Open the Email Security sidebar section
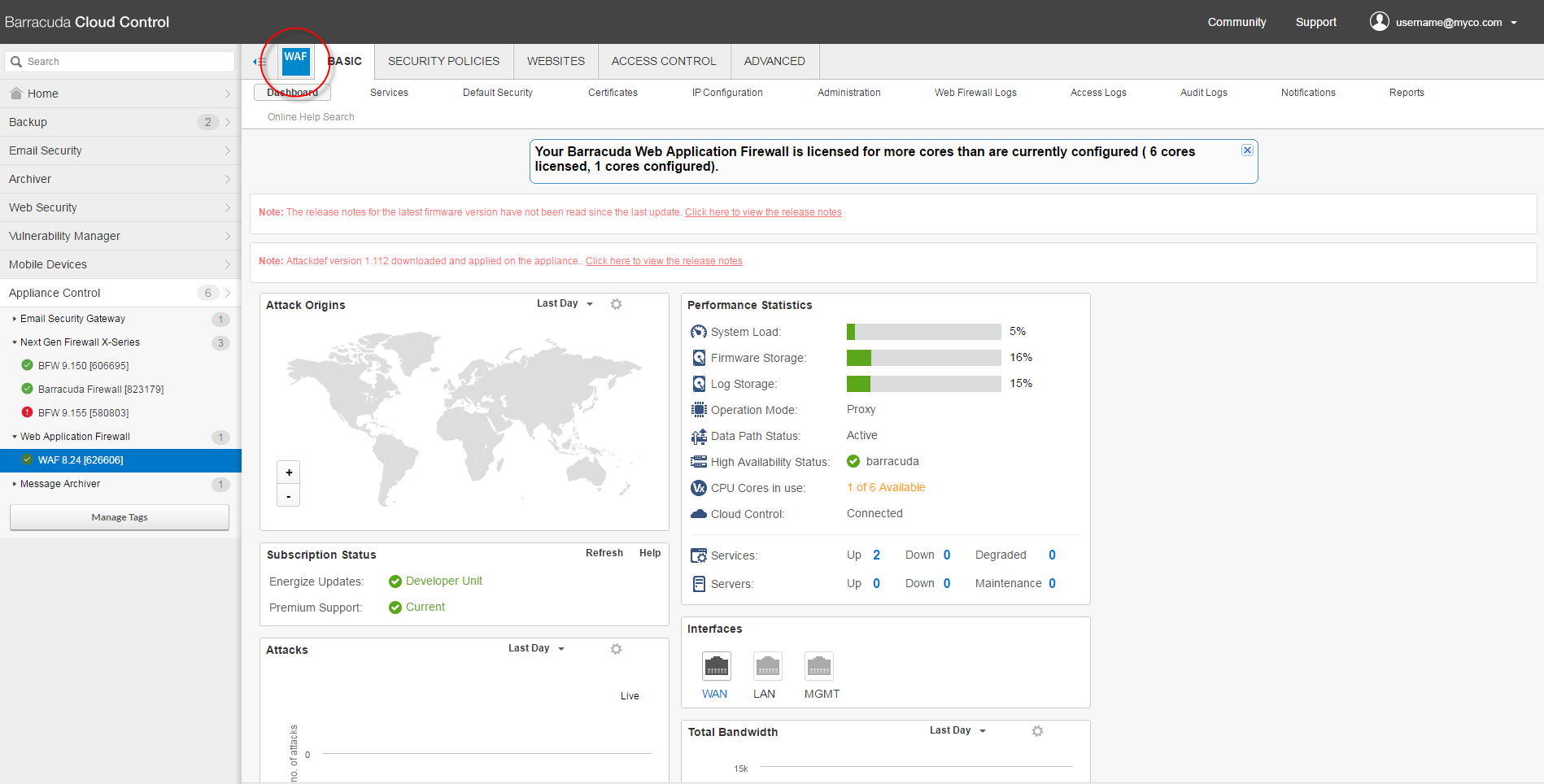The image size is (1544, 784). tap(120, 150)
